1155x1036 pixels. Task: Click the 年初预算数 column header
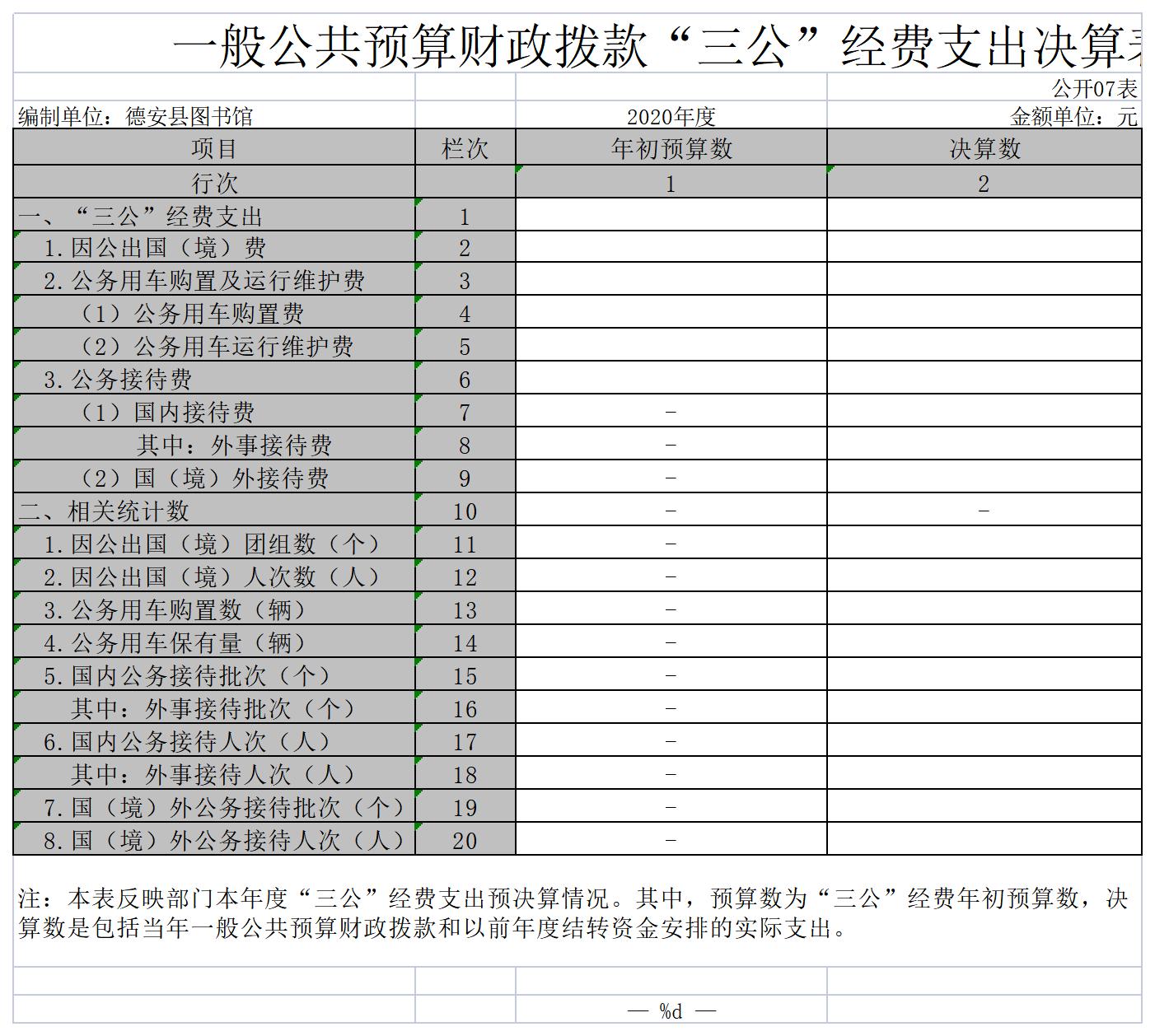[671, 148]
